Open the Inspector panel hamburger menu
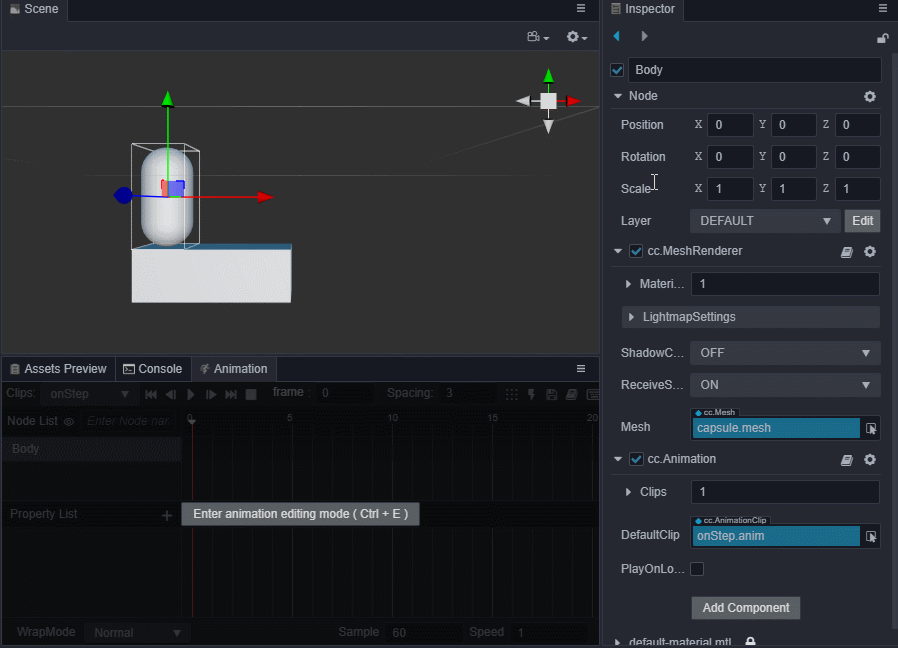898x648 pixels. click(x=883, y=9)
